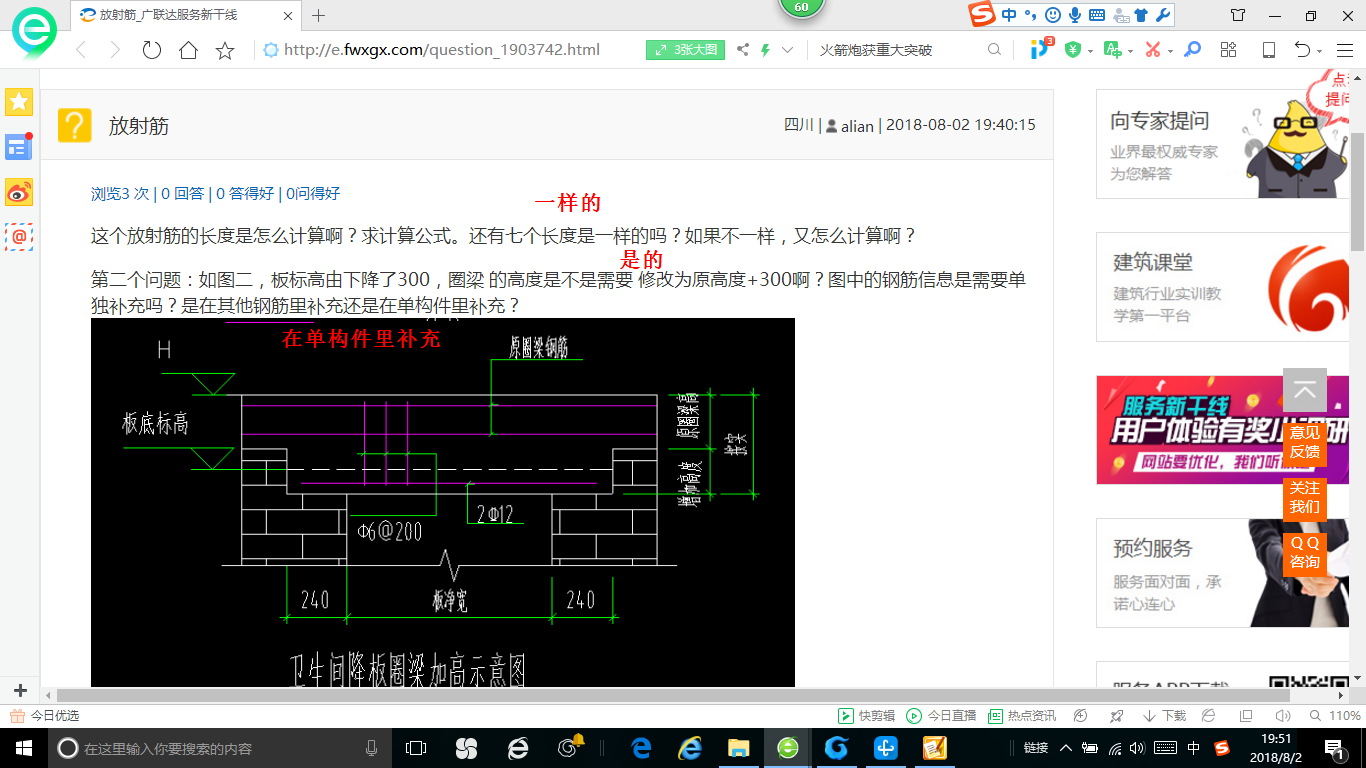
Task: Open the 向专家提问 panel
Action: (x=1223, y=144)
